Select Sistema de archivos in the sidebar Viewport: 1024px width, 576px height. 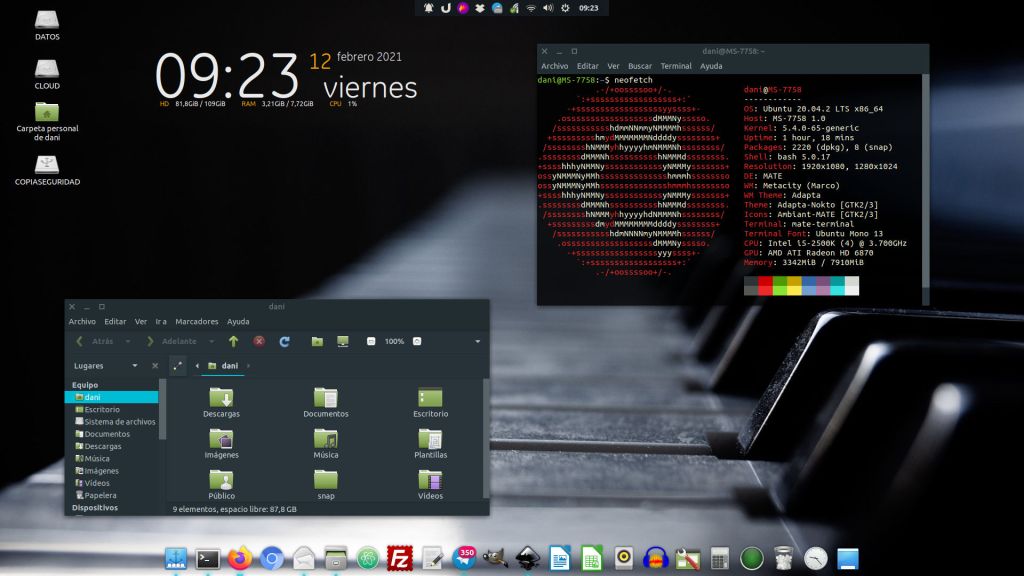[x=119, y=422]
